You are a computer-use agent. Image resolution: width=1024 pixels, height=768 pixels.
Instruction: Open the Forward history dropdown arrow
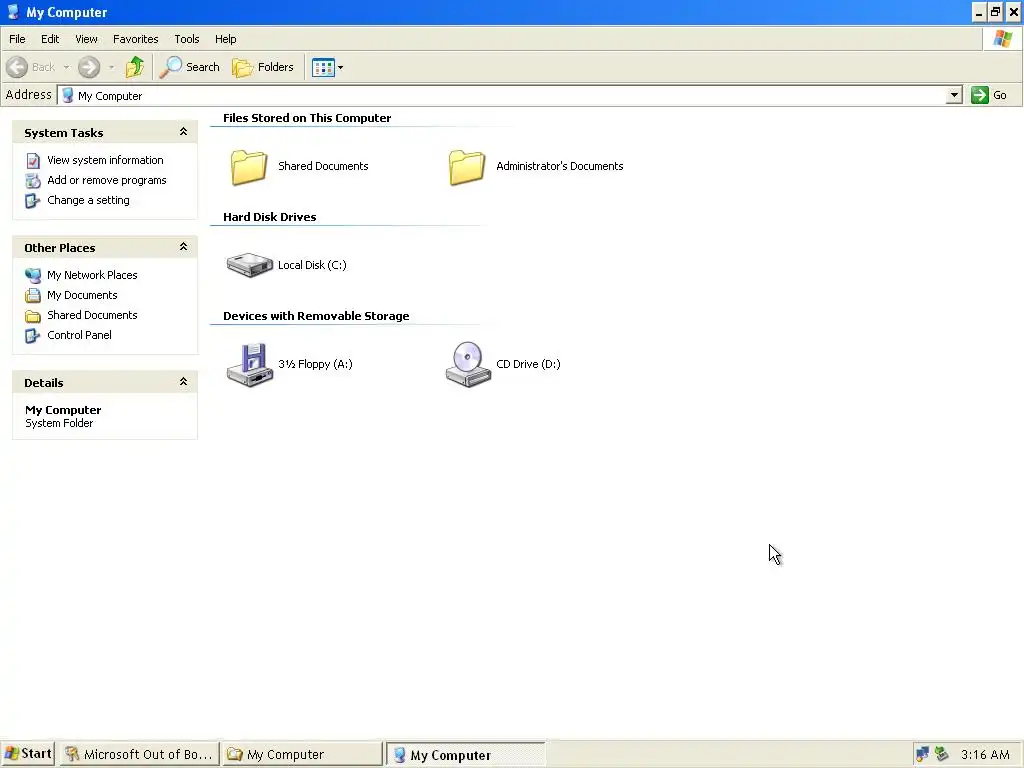coord(111,67)
